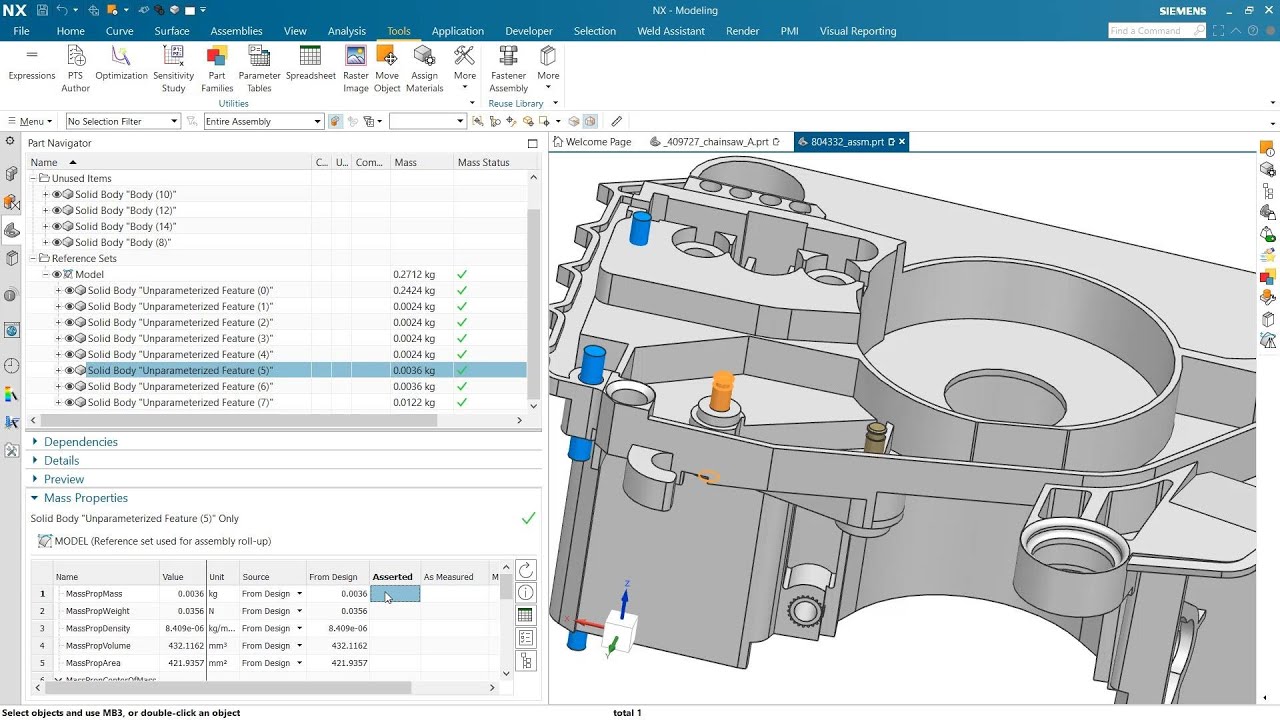This screenshot has width=1280, height=720.
Task: Toggle visibility eye of Model reference set
Action: point(57,275)
